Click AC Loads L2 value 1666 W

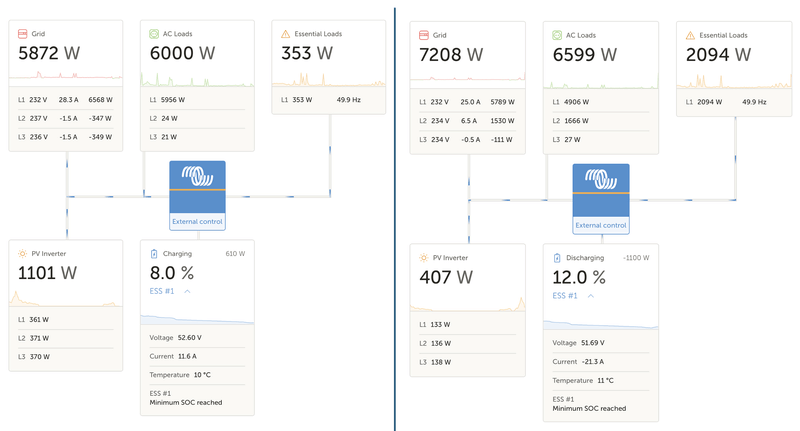coord(577,120)
